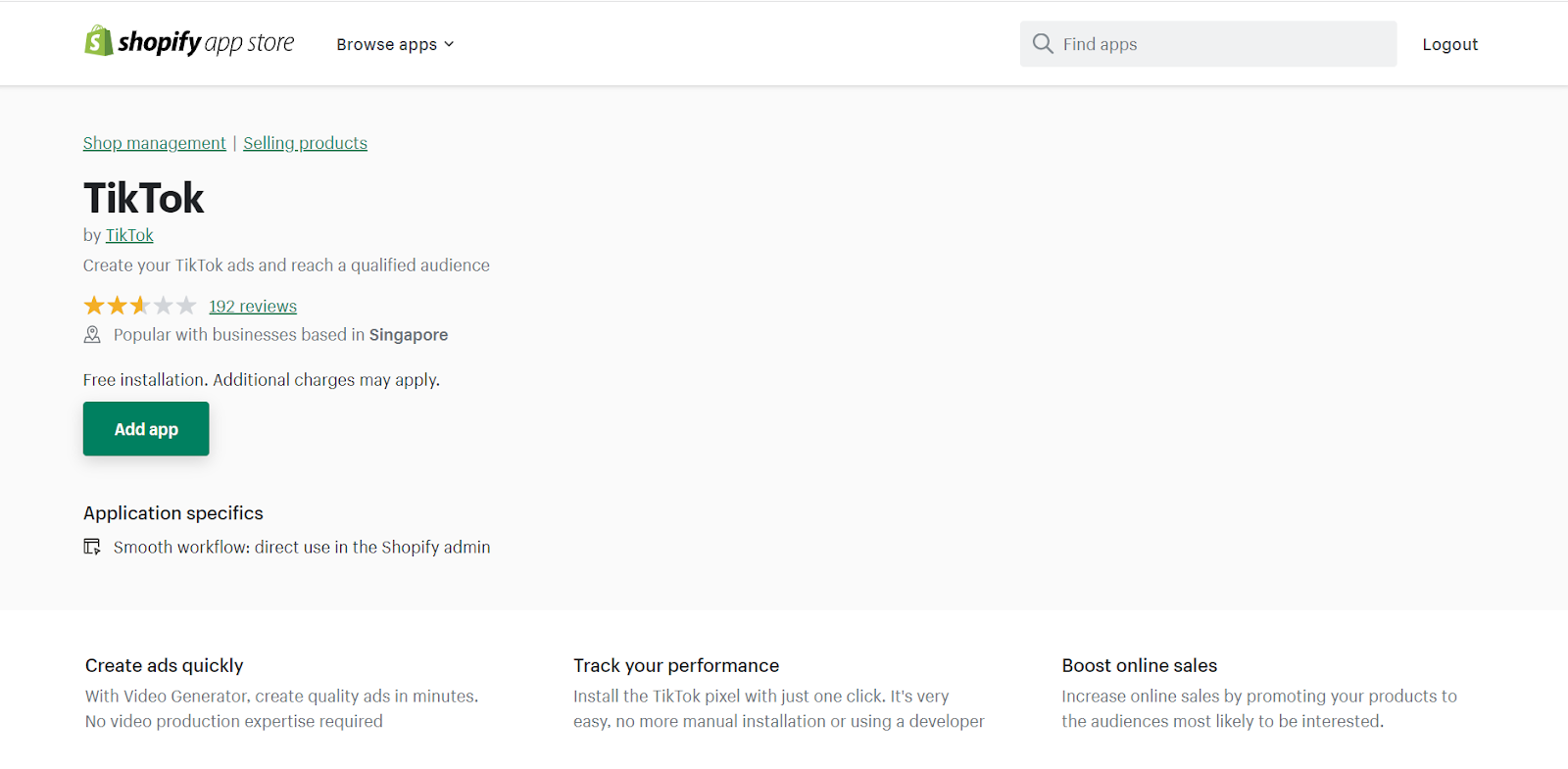Click the Shopify bag logo icon
Screen dimensions: 1568x769
(98, 41)
